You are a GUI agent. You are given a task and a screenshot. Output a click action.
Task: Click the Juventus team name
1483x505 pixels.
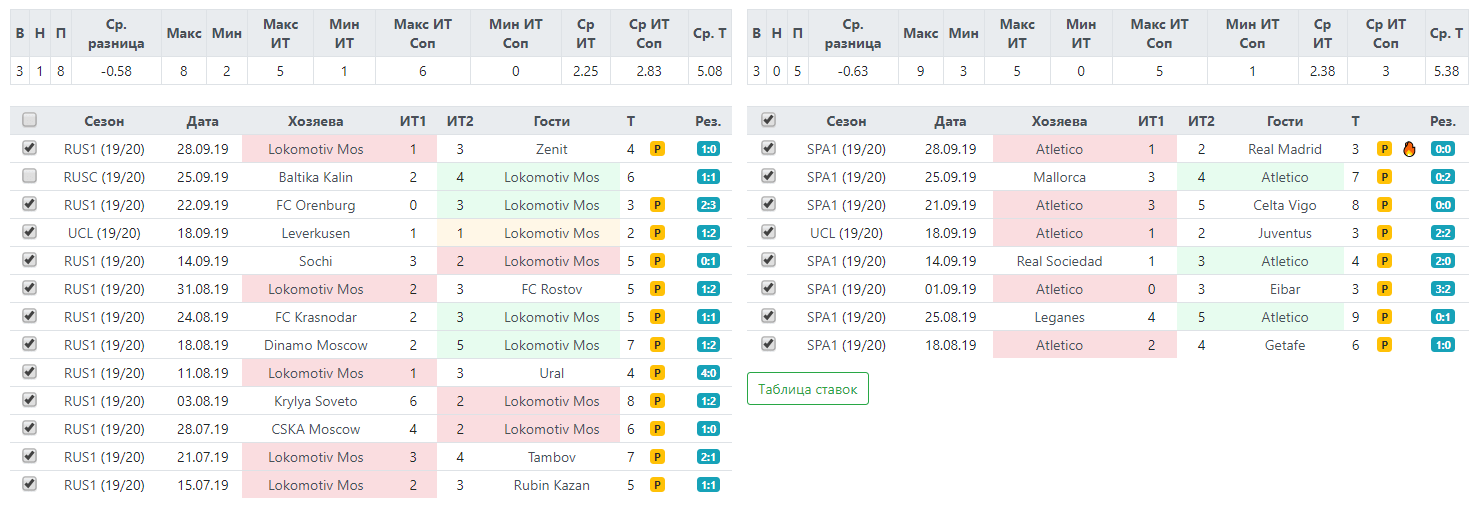[1285, 233]
